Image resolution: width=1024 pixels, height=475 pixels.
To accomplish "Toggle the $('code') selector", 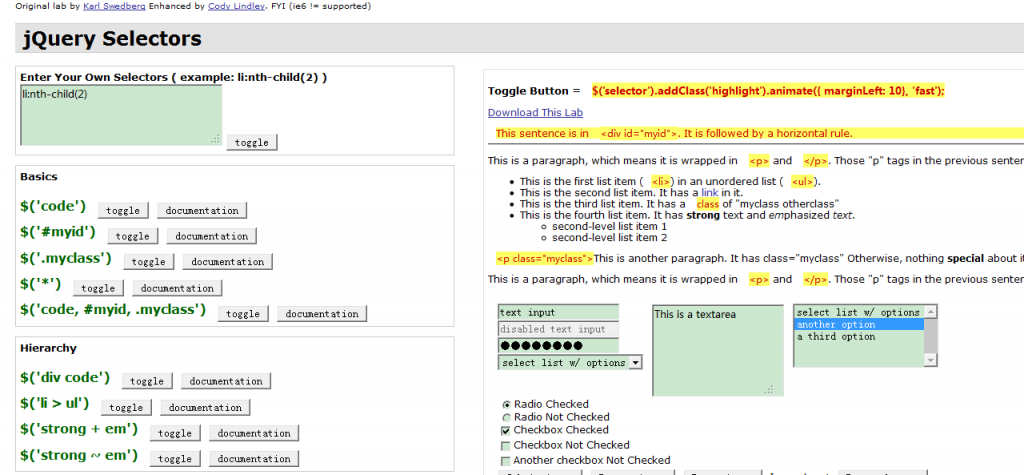I will (123, 210).
